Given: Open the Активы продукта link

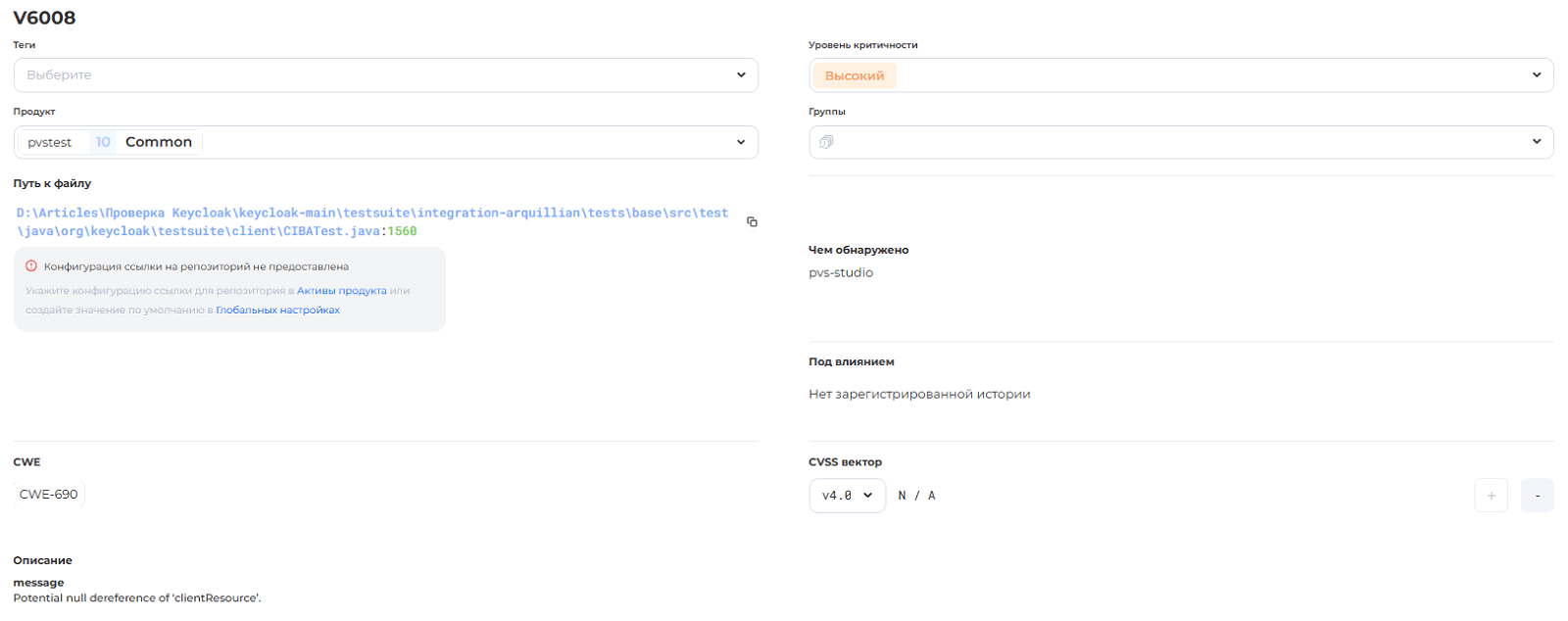Looking at the screenshot, I should pos(341,291).
